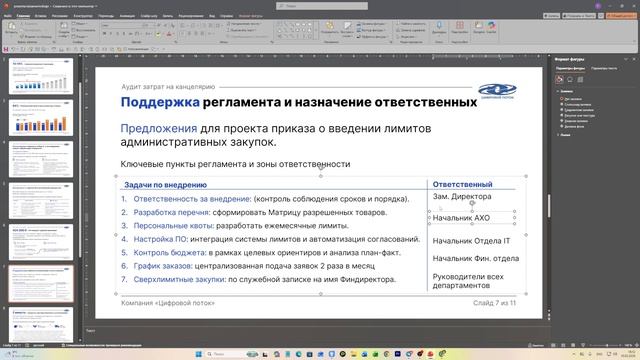
Task: Click Восстановить (Reset) button
Action: (x=84, y=30)
